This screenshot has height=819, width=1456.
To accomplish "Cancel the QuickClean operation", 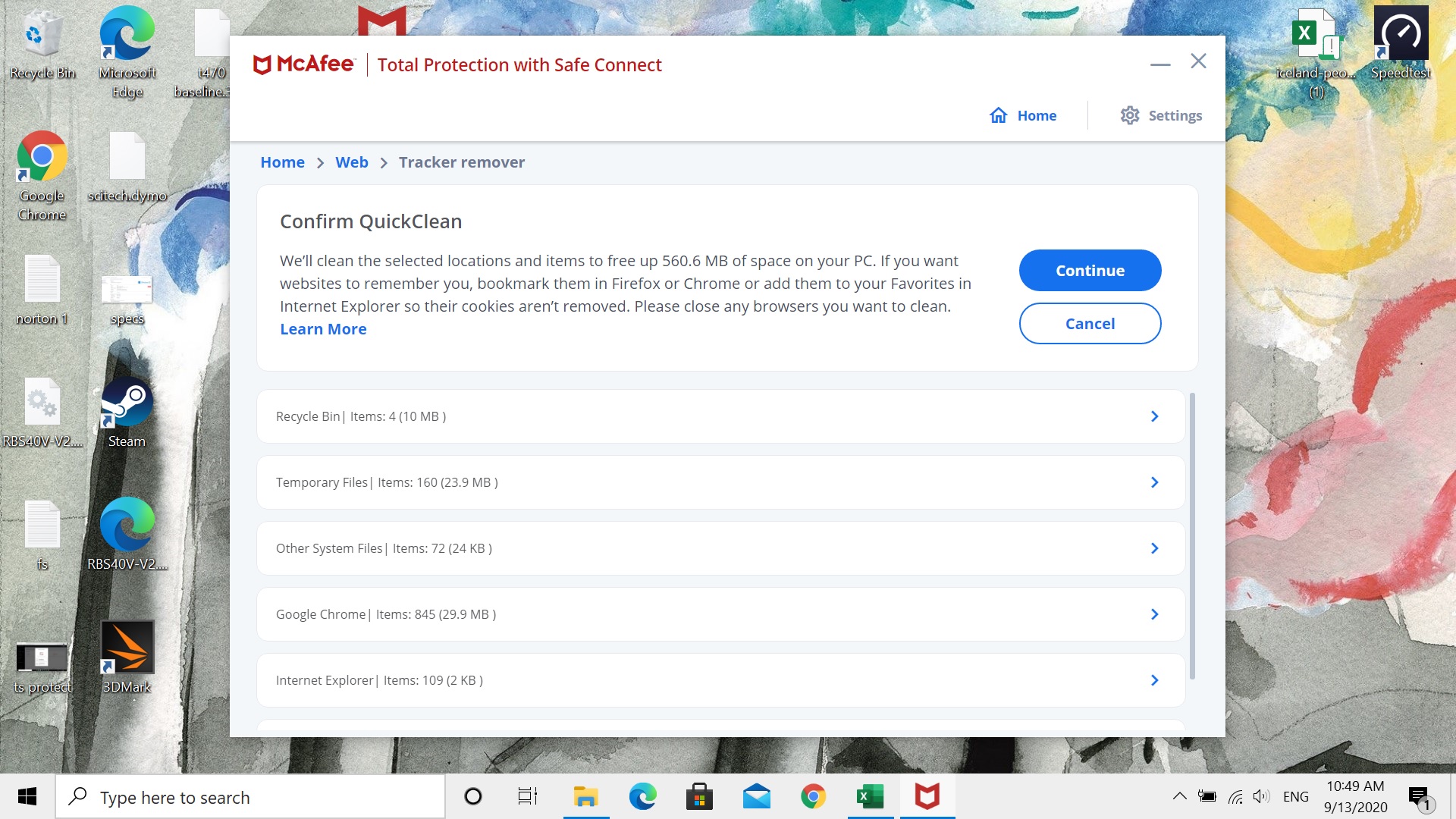I will point(1090,323).
